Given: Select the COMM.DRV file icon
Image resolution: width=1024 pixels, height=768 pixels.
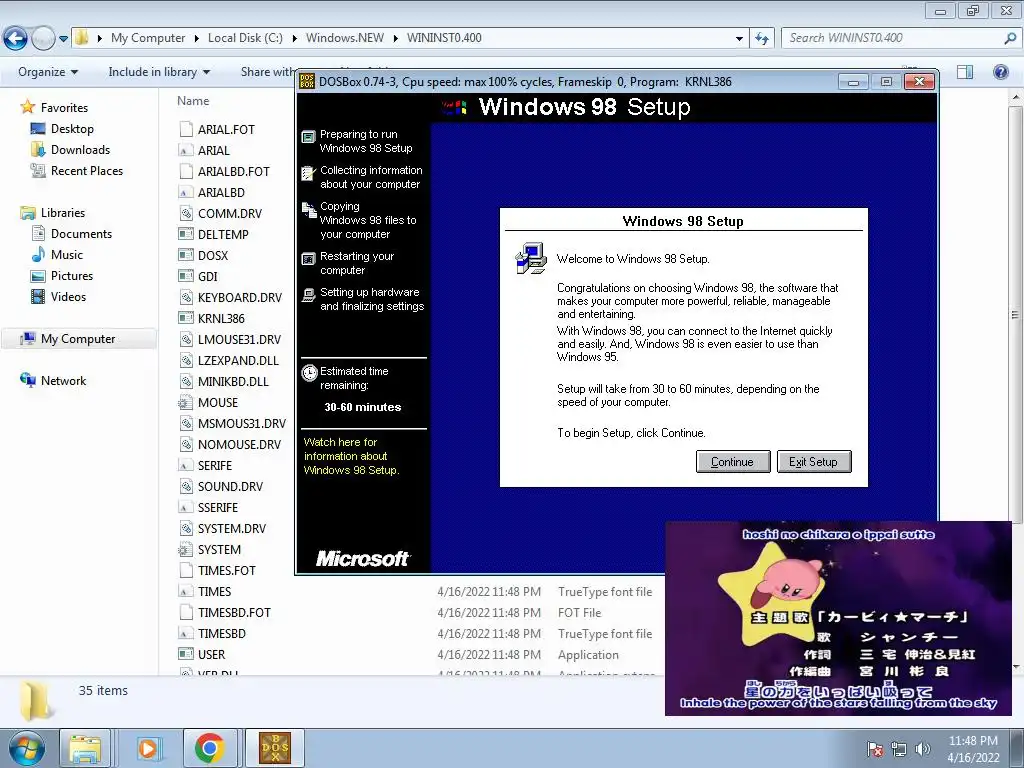Looking at the screenshot, I should pos(185,214).
